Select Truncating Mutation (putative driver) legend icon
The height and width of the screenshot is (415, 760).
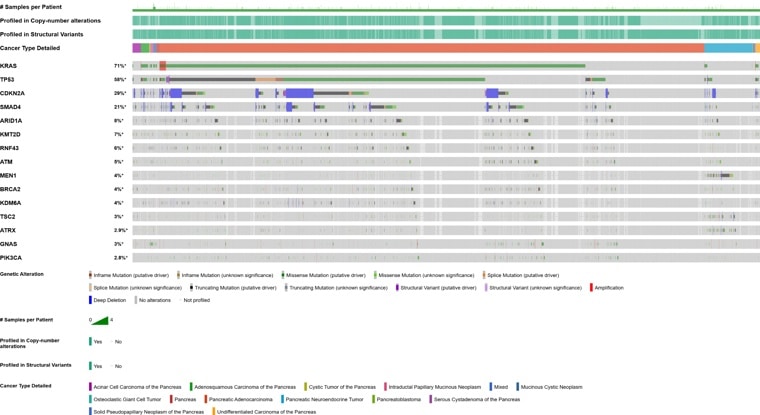pyautogui.click(x=192, y=288)
